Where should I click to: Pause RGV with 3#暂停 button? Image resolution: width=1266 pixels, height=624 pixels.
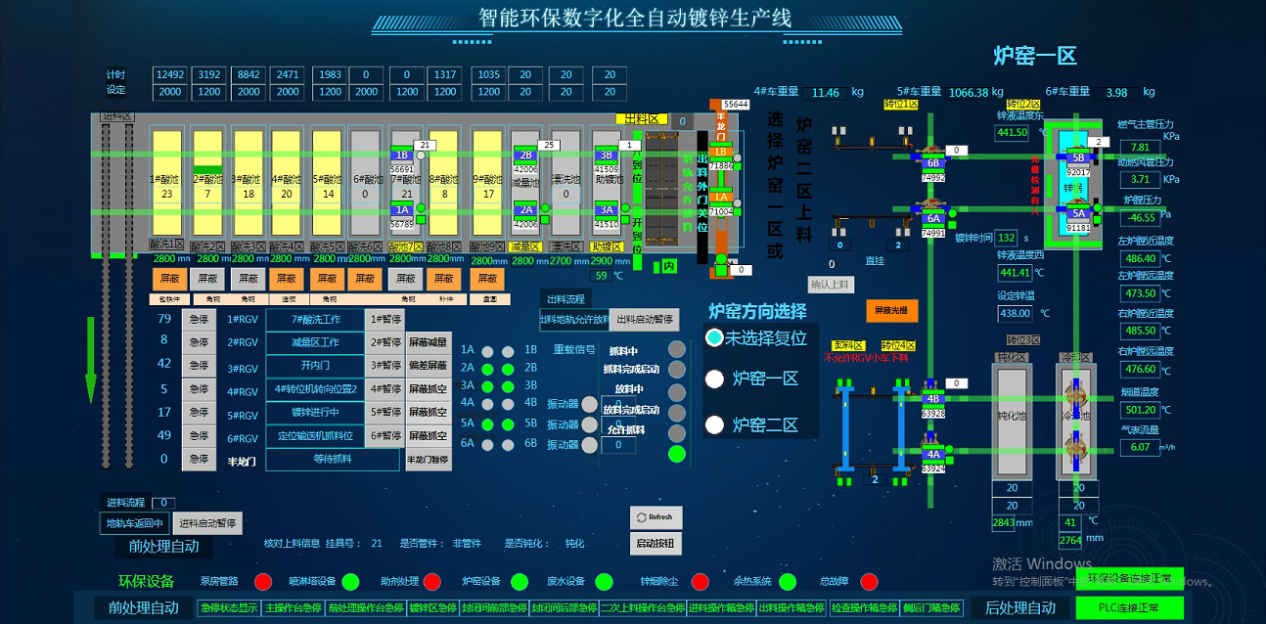pos(386,366)
